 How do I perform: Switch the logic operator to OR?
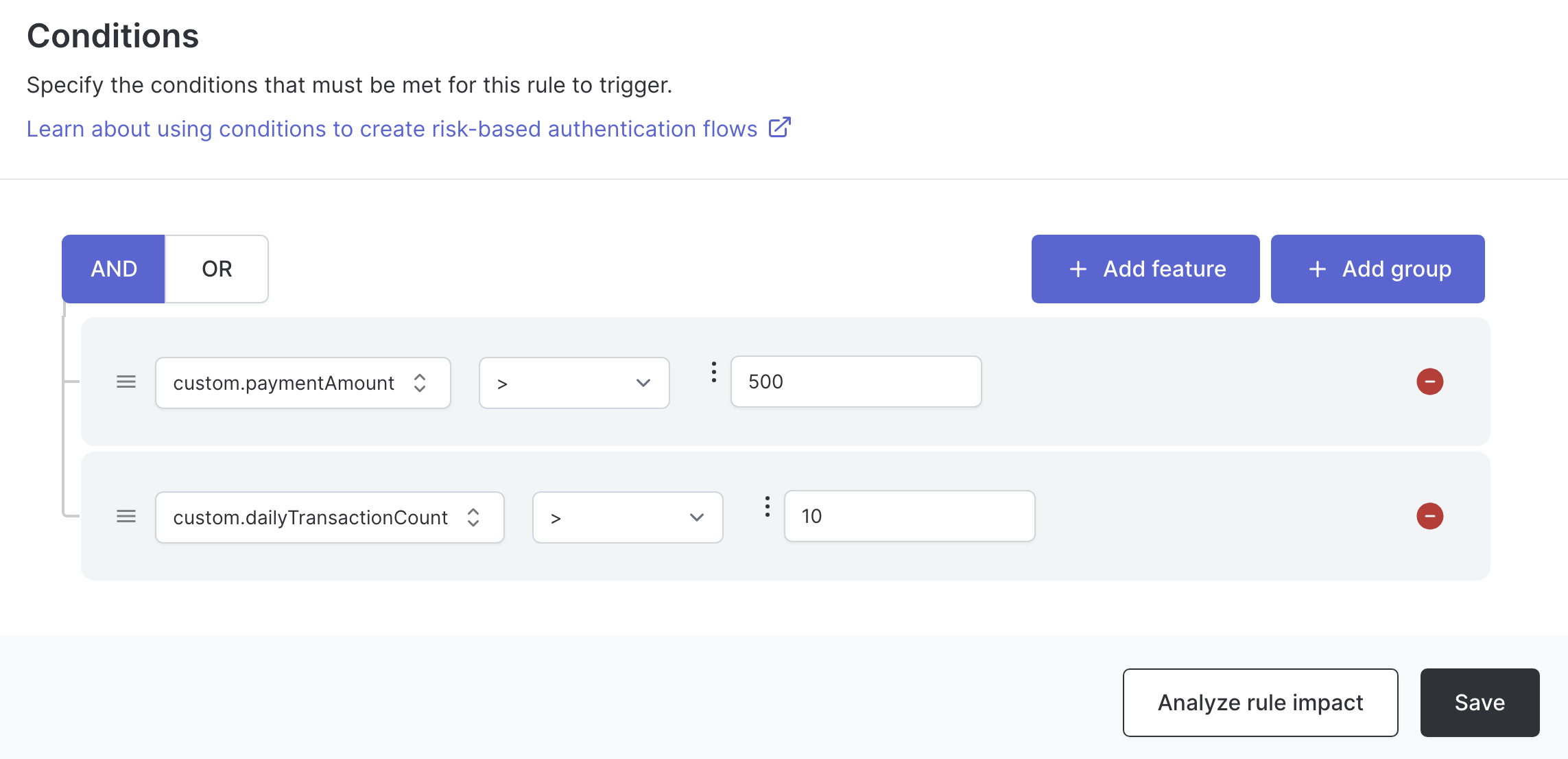(217, 269)
